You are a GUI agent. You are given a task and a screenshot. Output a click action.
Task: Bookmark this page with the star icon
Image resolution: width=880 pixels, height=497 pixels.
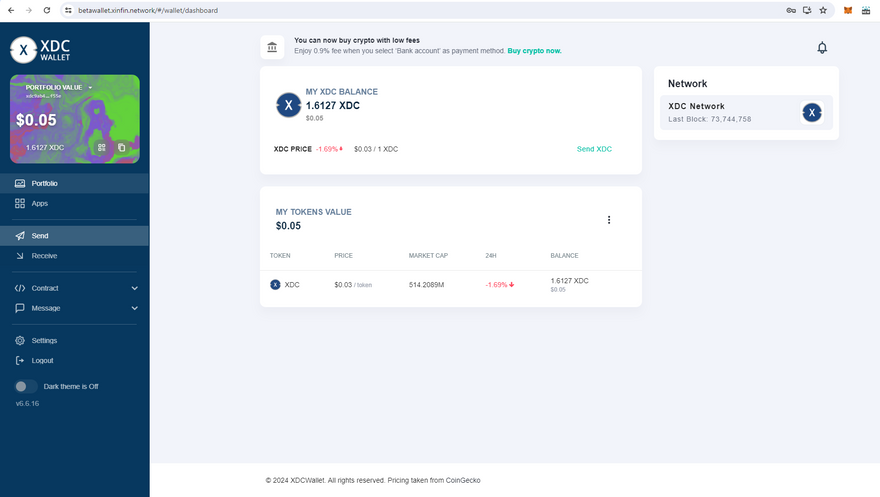pyautogui.click(x=823, y=10)
